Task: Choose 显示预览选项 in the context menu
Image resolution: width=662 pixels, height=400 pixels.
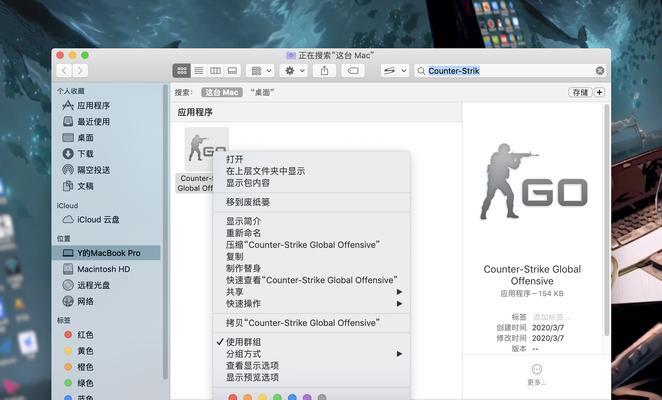Action: 312,377
